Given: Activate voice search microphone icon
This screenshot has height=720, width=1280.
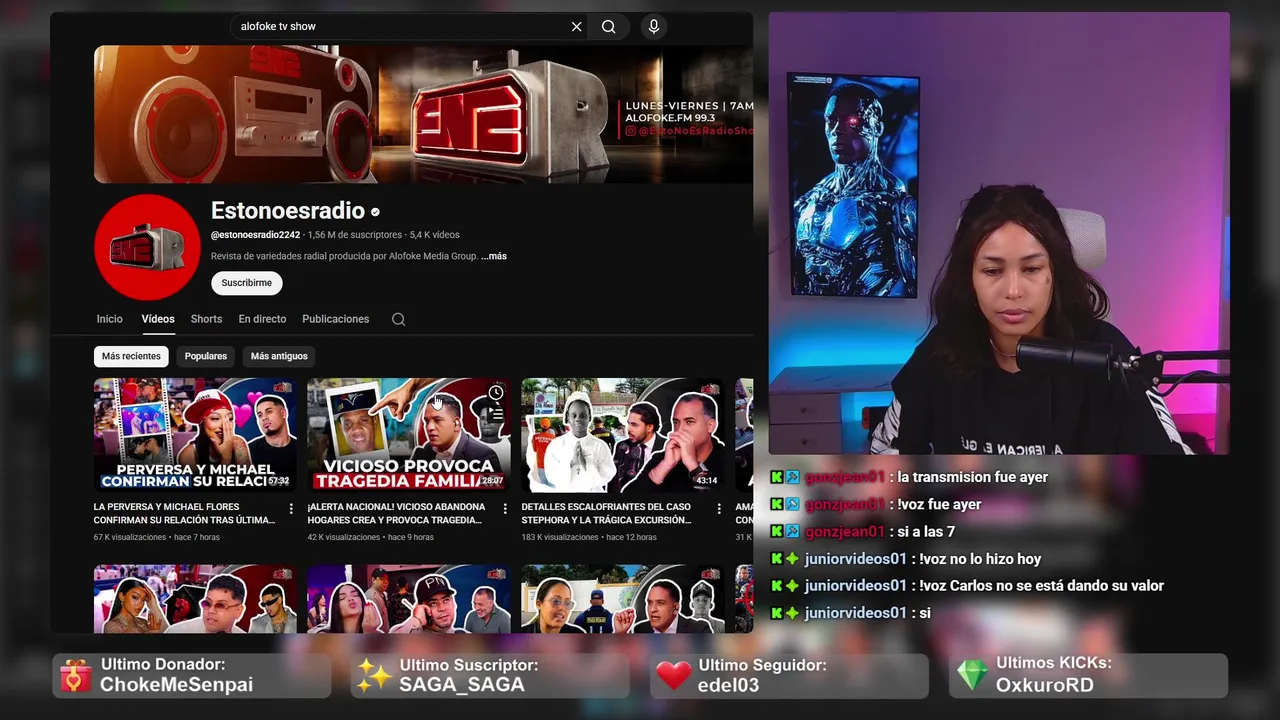Looking at the screenshot, I should coord(654,27).
